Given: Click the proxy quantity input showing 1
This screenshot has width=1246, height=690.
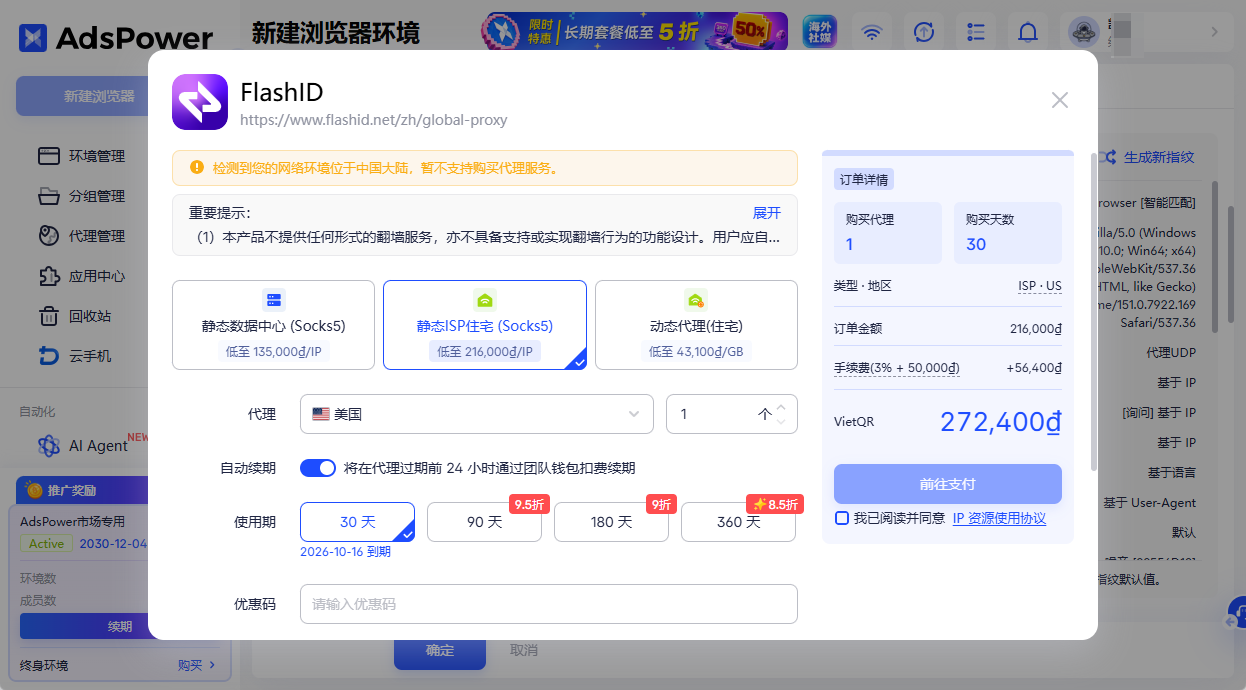Looking at the screenshot, I should tap(732, 414).
